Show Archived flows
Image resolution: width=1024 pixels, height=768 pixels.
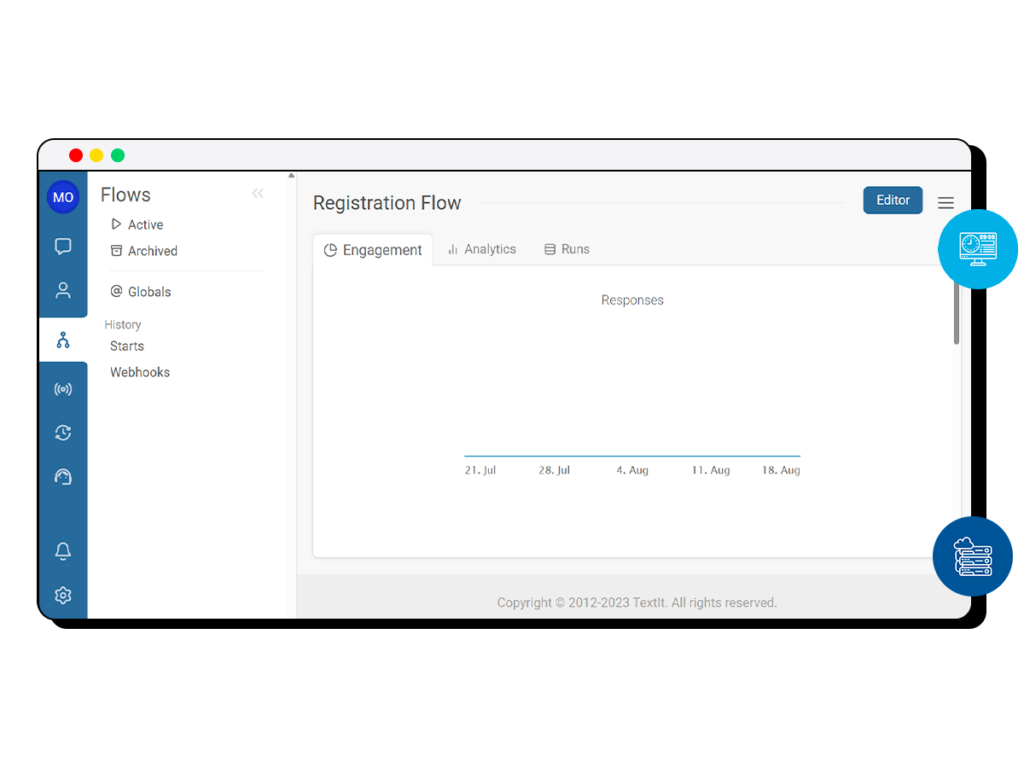click(144, 251)
